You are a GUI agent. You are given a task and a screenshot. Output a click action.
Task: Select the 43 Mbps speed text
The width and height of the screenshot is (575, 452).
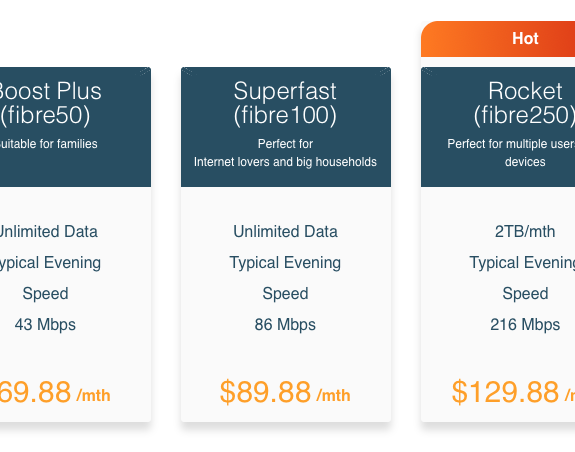tap(45, 325)
